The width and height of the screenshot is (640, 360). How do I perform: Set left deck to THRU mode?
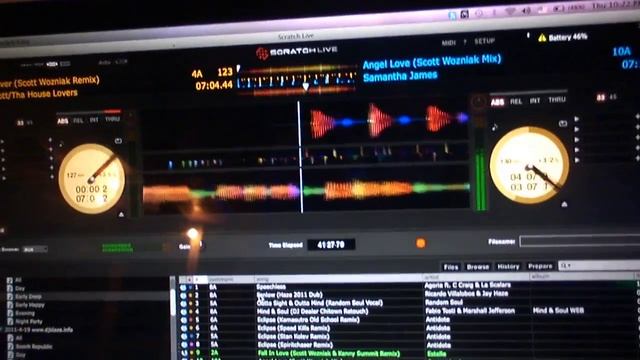tap(112, 119)
